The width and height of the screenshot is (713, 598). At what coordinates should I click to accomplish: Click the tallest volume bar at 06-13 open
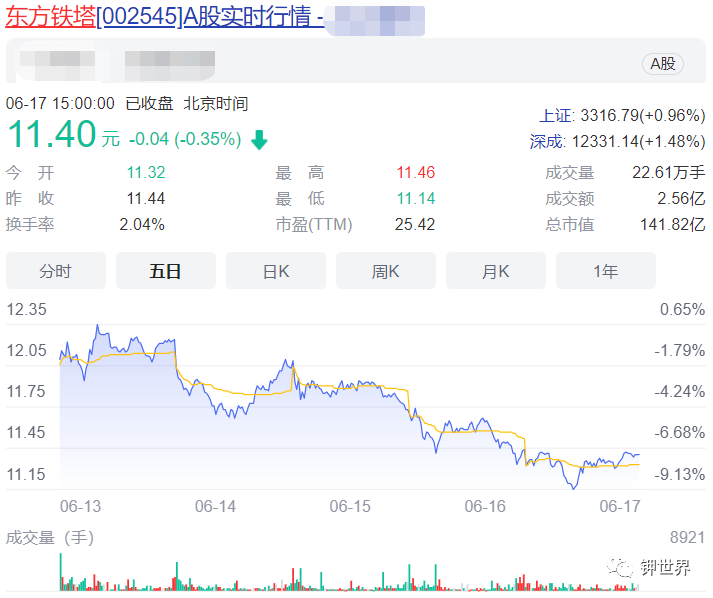(x=61, y=572)
